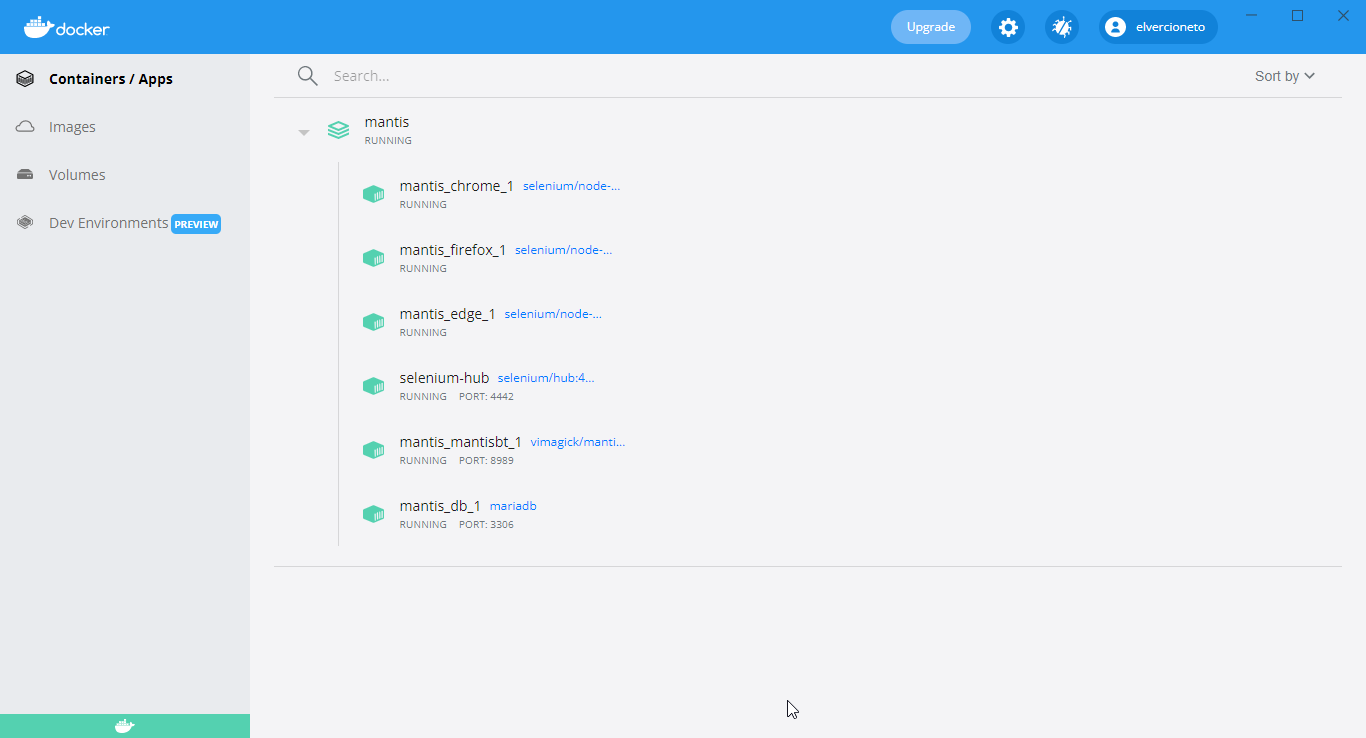Click the Containers / Apps sidebar icon
The image size is (1366, 738).
coord(26,79)
